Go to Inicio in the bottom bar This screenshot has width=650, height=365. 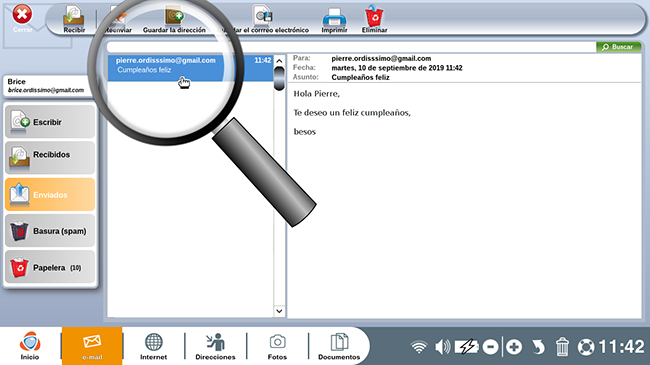pos(30,346)
